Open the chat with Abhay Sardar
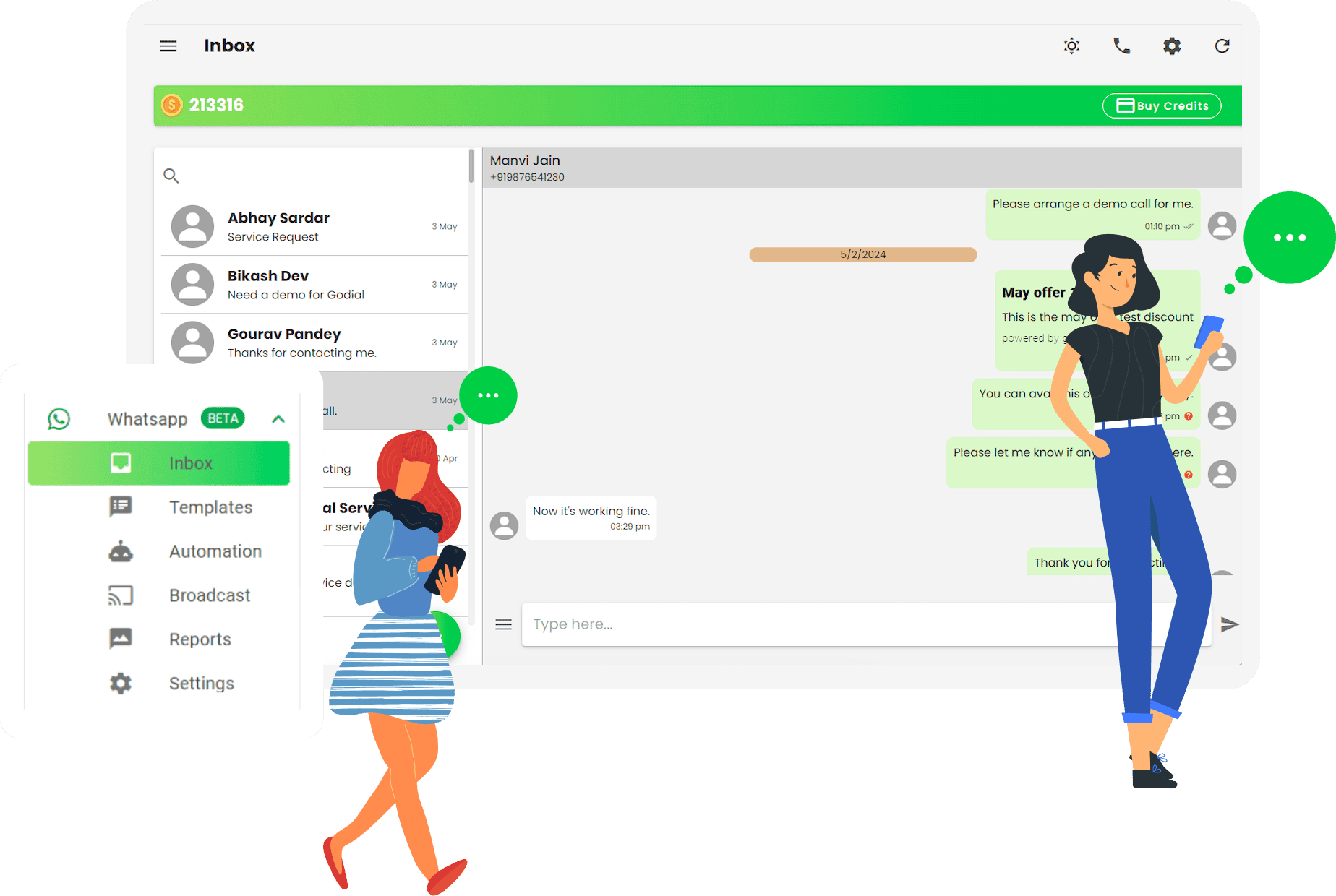 point(311,225)
